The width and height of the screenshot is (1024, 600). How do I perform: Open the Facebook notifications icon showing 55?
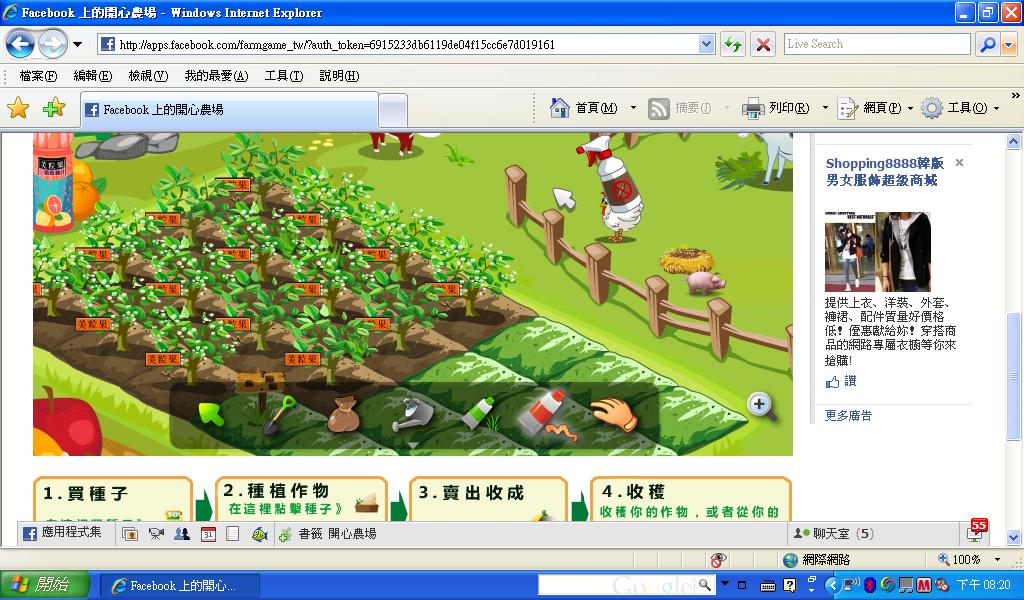(x=976, y=531)
